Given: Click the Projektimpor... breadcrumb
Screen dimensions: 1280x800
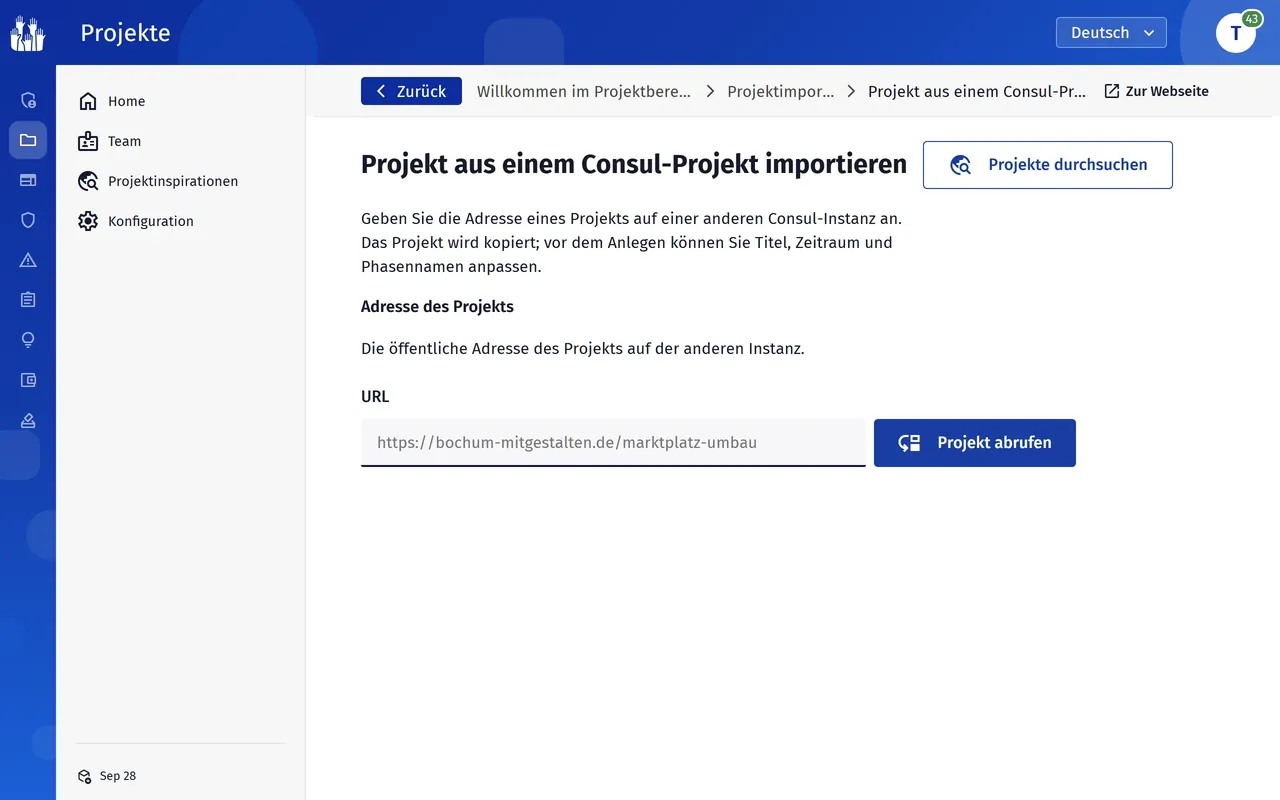Looking at the screenshot, I should coord(781,91).
